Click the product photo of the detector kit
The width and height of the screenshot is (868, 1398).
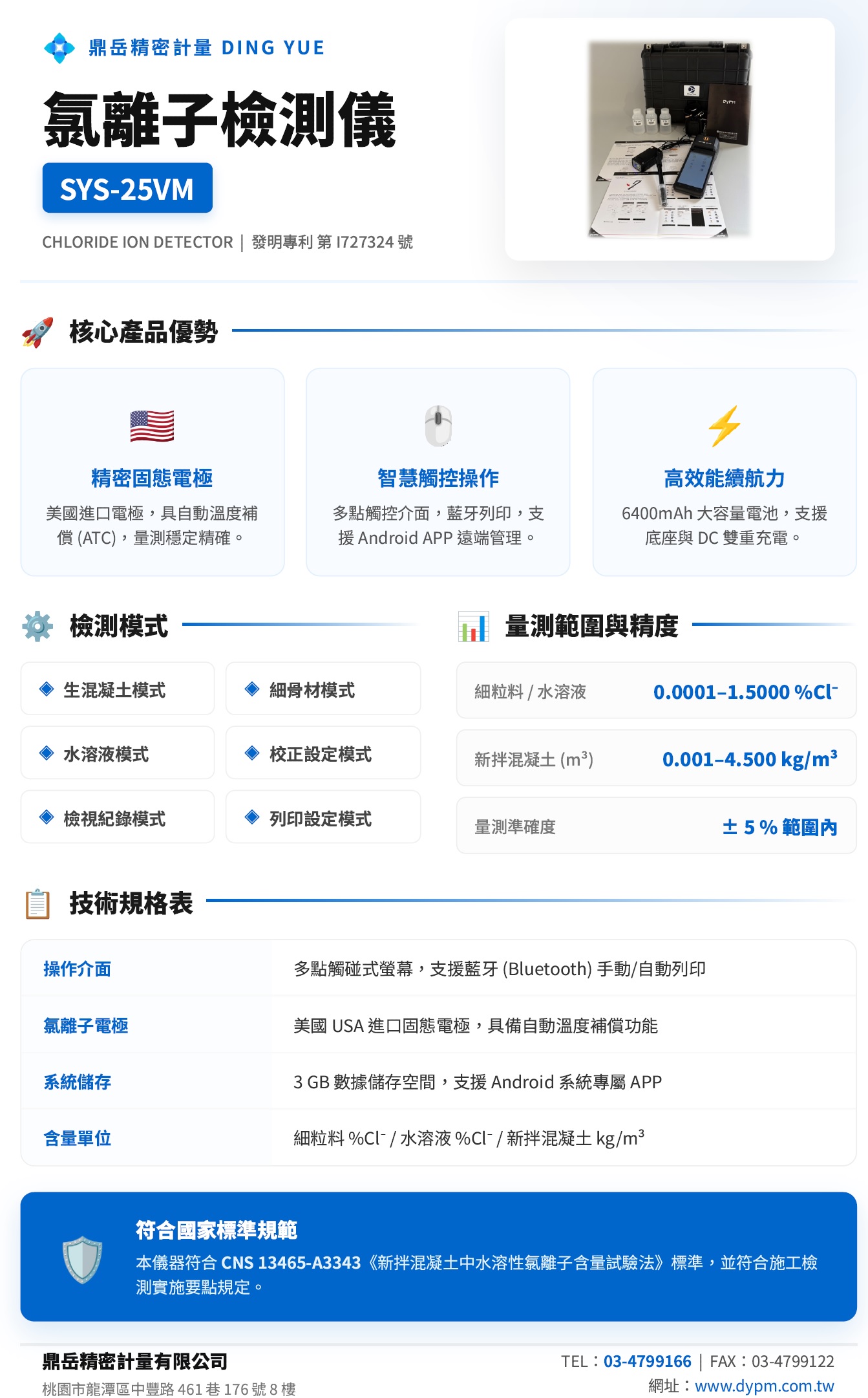[x=670, y=139]
